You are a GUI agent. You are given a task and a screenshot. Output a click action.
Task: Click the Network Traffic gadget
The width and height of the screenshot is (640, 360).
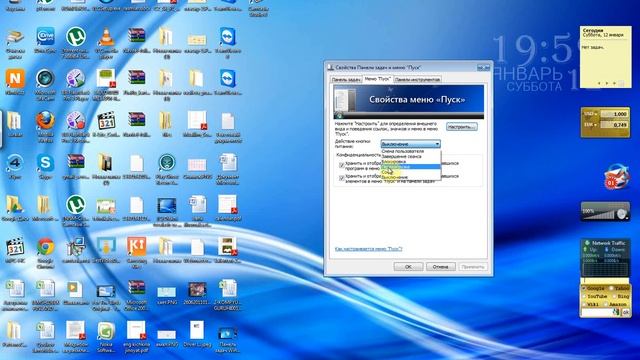tap(605, 258)
